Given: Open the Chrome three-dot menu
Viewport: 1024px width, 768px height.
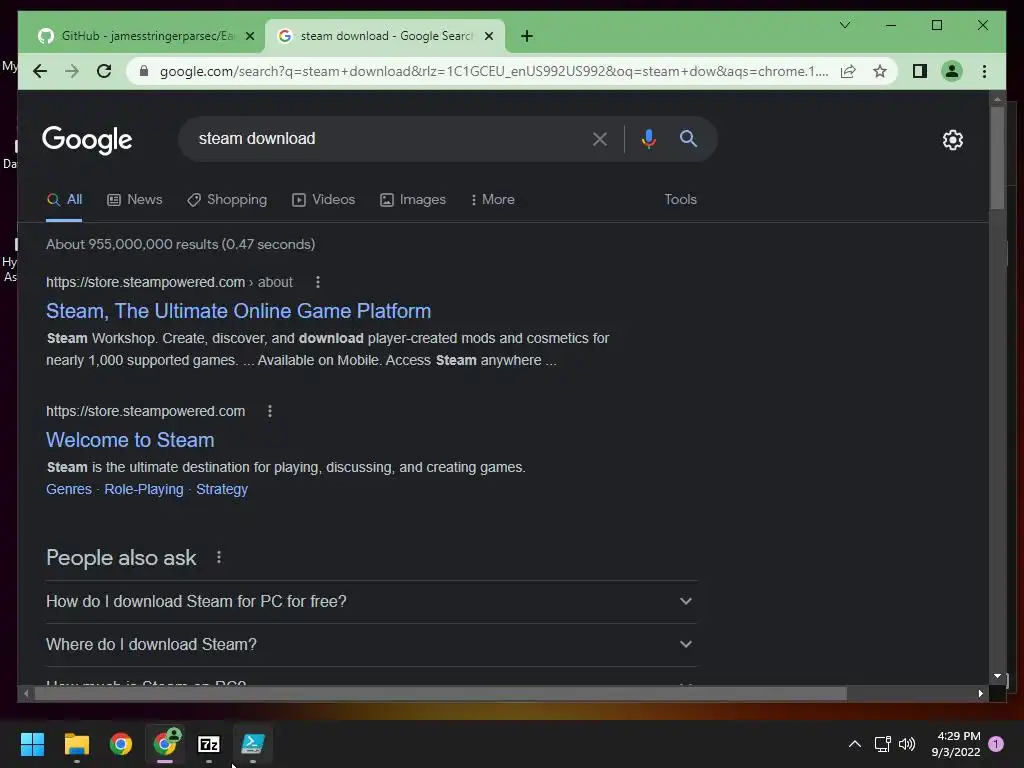Looking at the screenshot, I should 984,71.
